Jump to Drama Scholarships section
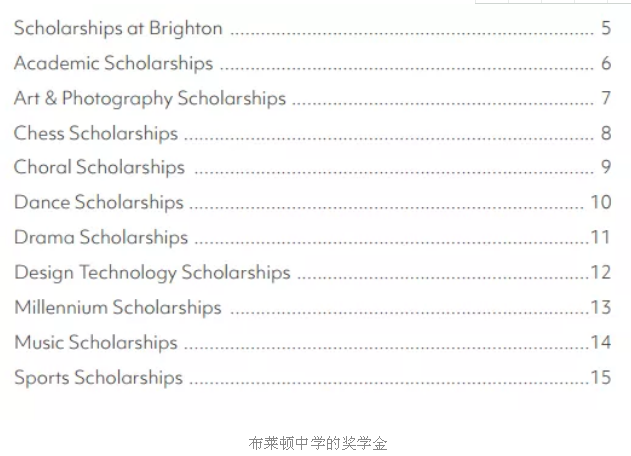This screenshot has width=631, height=456. click(101, 237)
